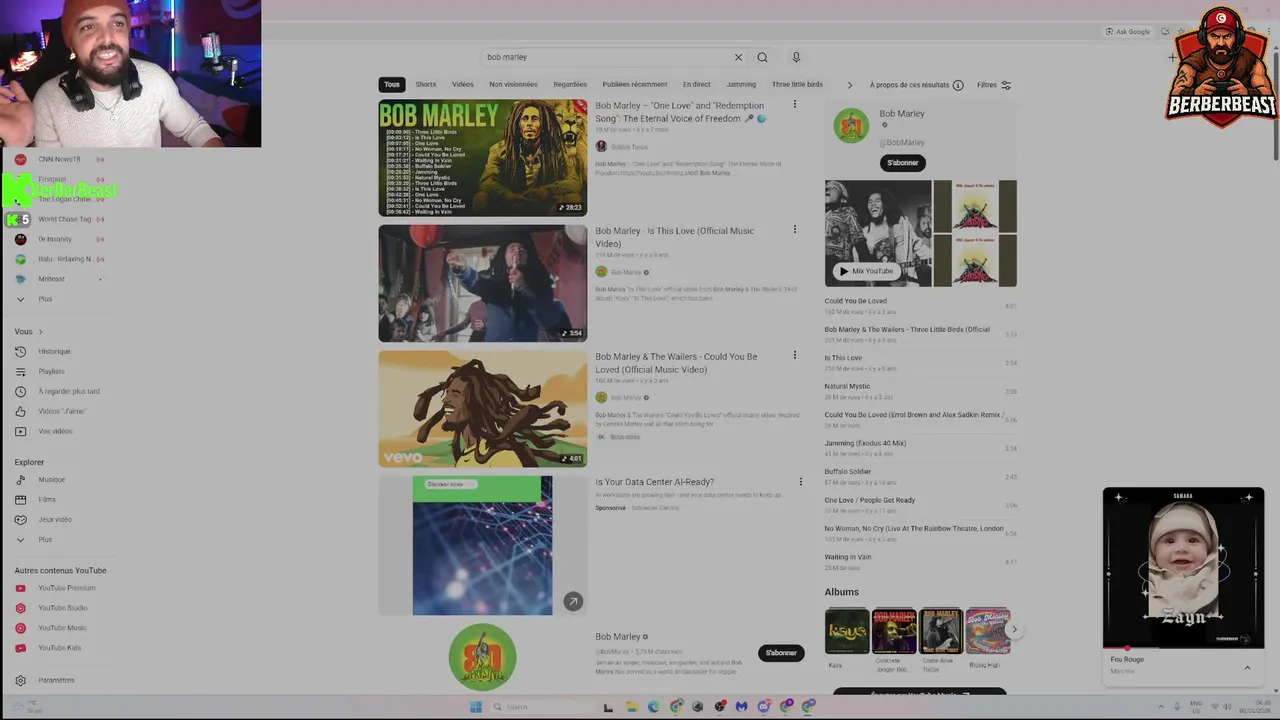The height and width of the screenshot is (720, 1280).
Task: Select the Jamming filter chip
Action: (x=741, y=84)
